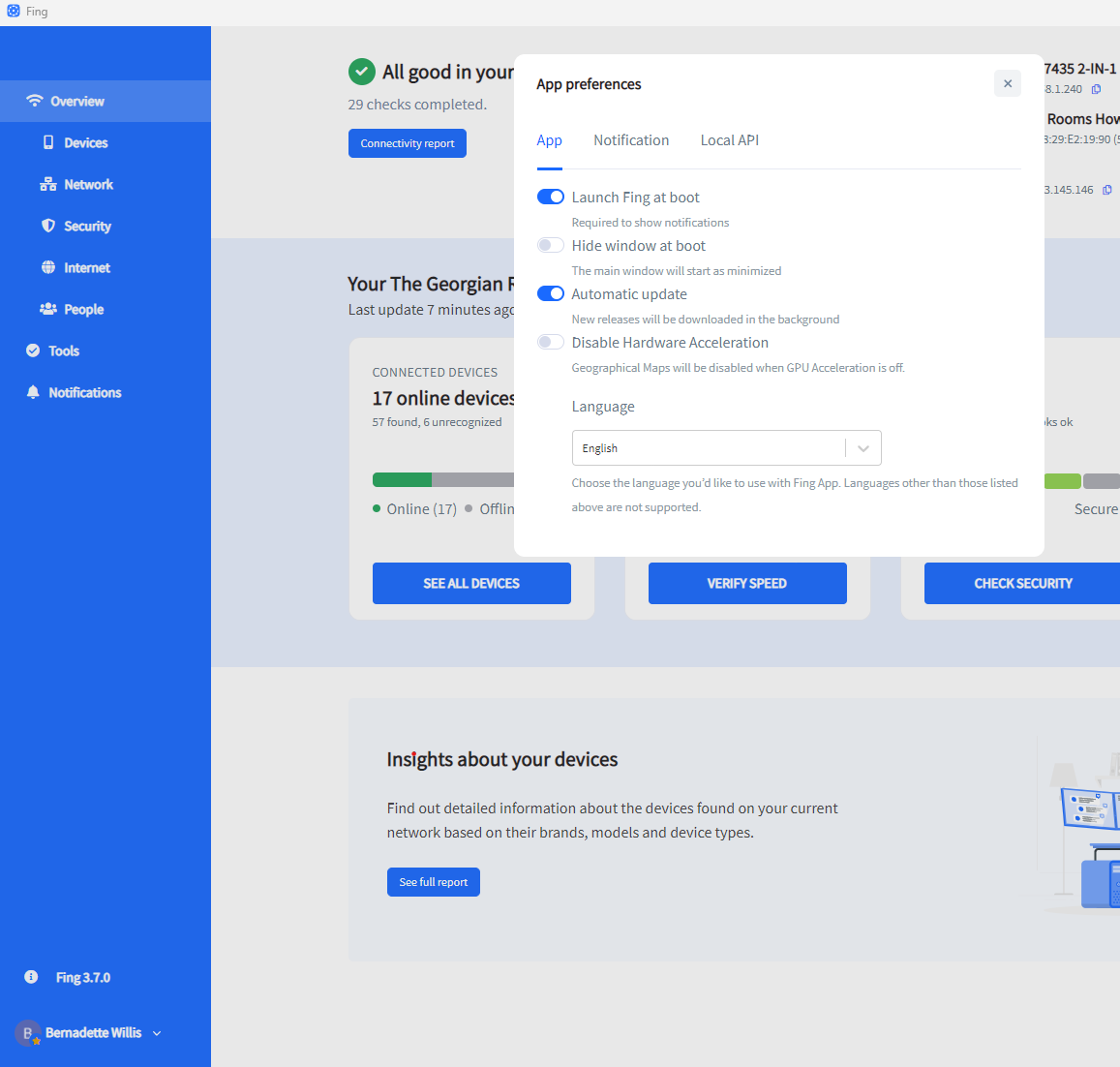
Task: Click the Fing 3.7.0 version label
Action: [83, 977]
